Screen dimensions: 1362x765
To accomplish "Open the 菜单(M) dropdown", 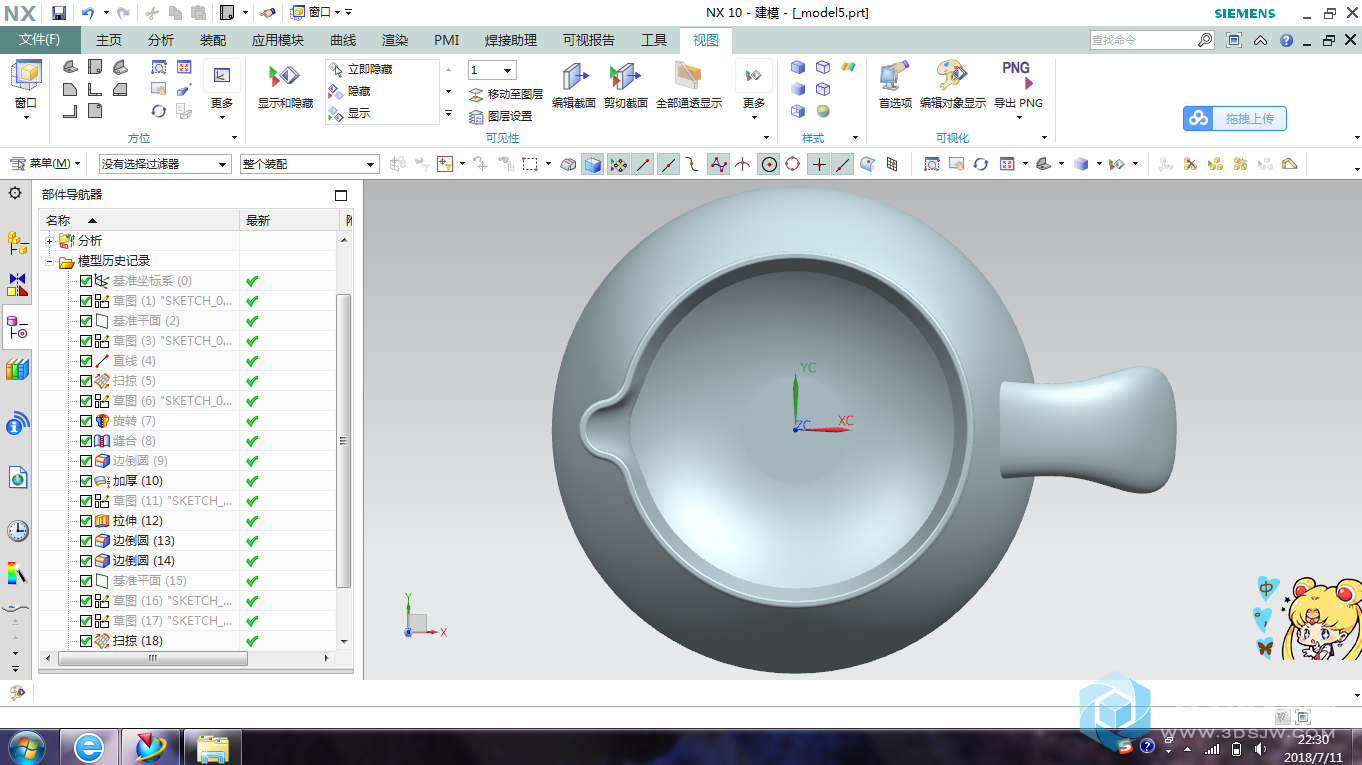I will point(46,164).
